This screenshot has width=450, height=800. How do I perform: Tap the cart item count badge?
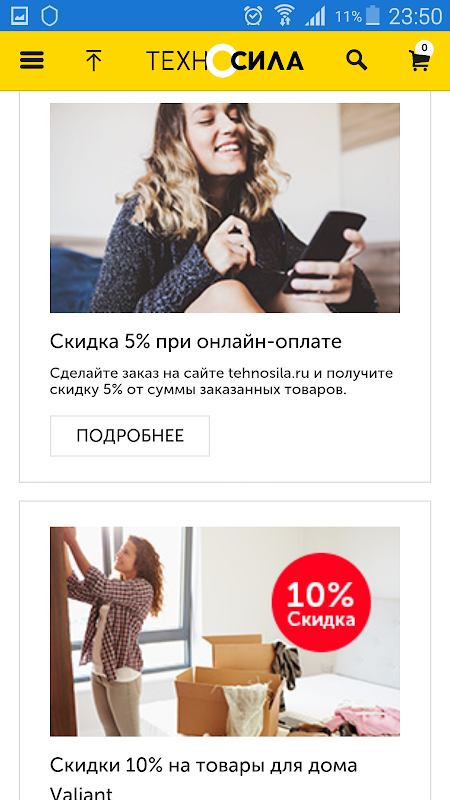(424, 48)
